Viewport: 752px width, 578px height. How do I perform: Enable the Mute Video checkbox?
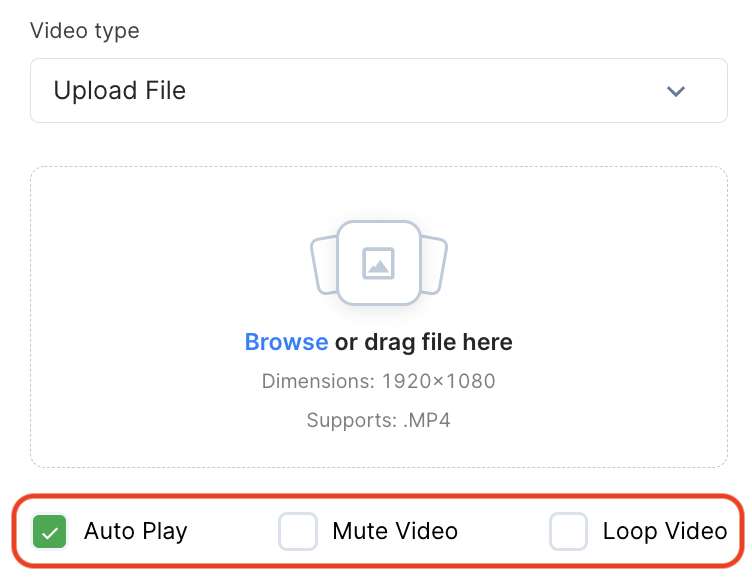pyautogui.click(x=298, y=531)
